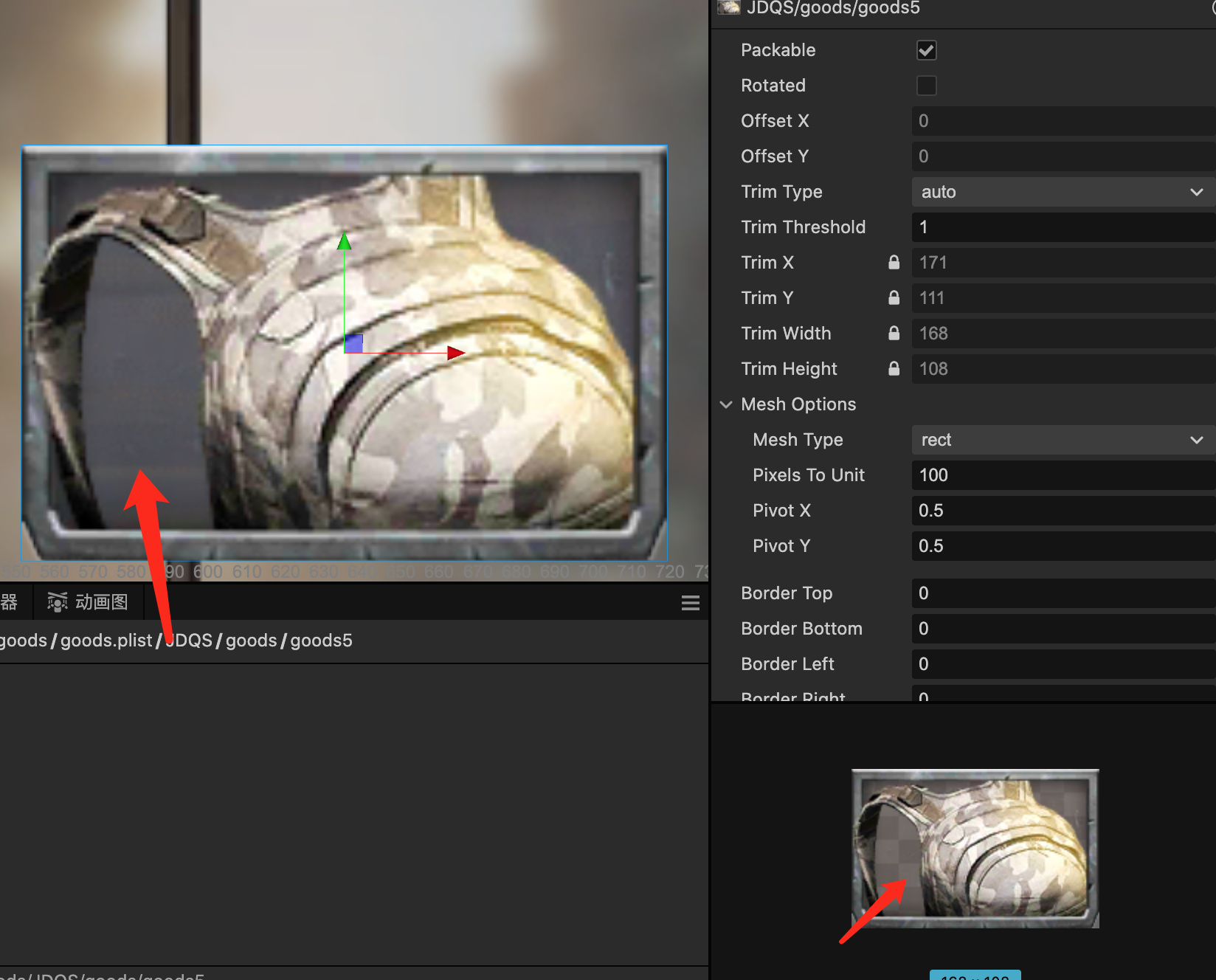Select the blue square gizmo handle
The image size is (1216, 980).
(x=353, y=343)
